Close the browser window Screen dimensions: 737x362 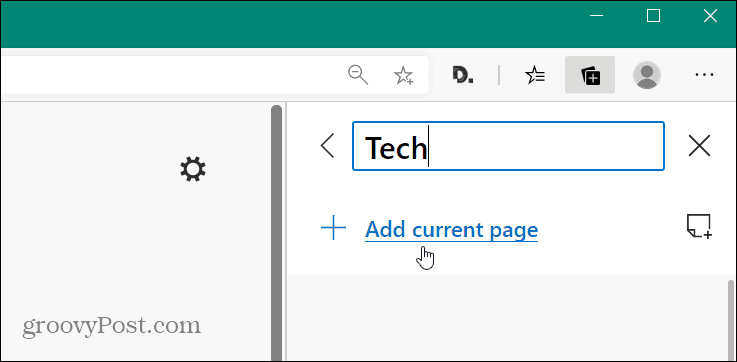(710, 16)
